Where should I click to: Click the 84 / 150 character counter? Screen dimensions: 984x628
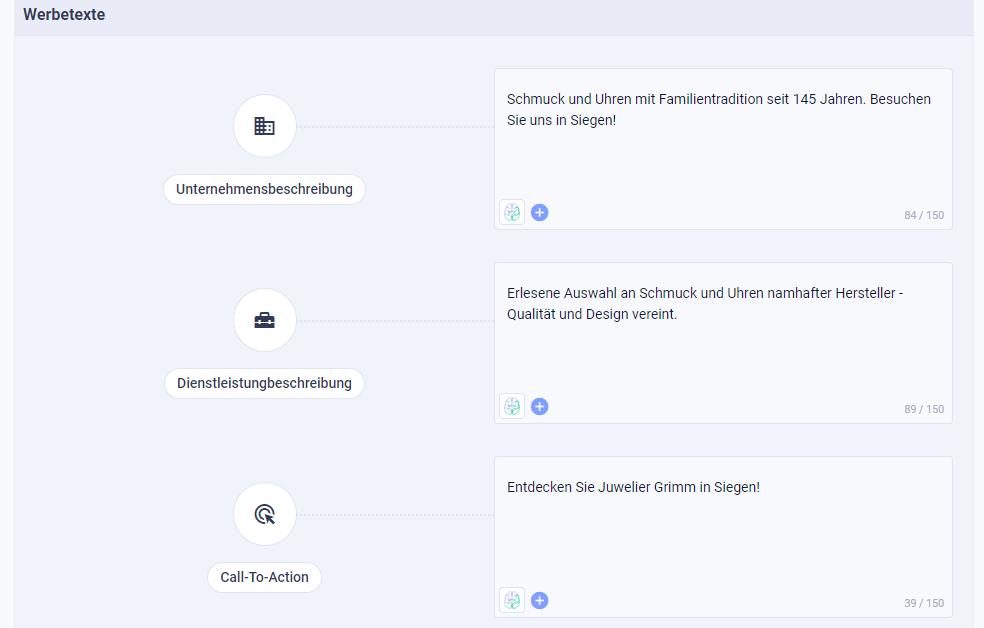point(924,215)
